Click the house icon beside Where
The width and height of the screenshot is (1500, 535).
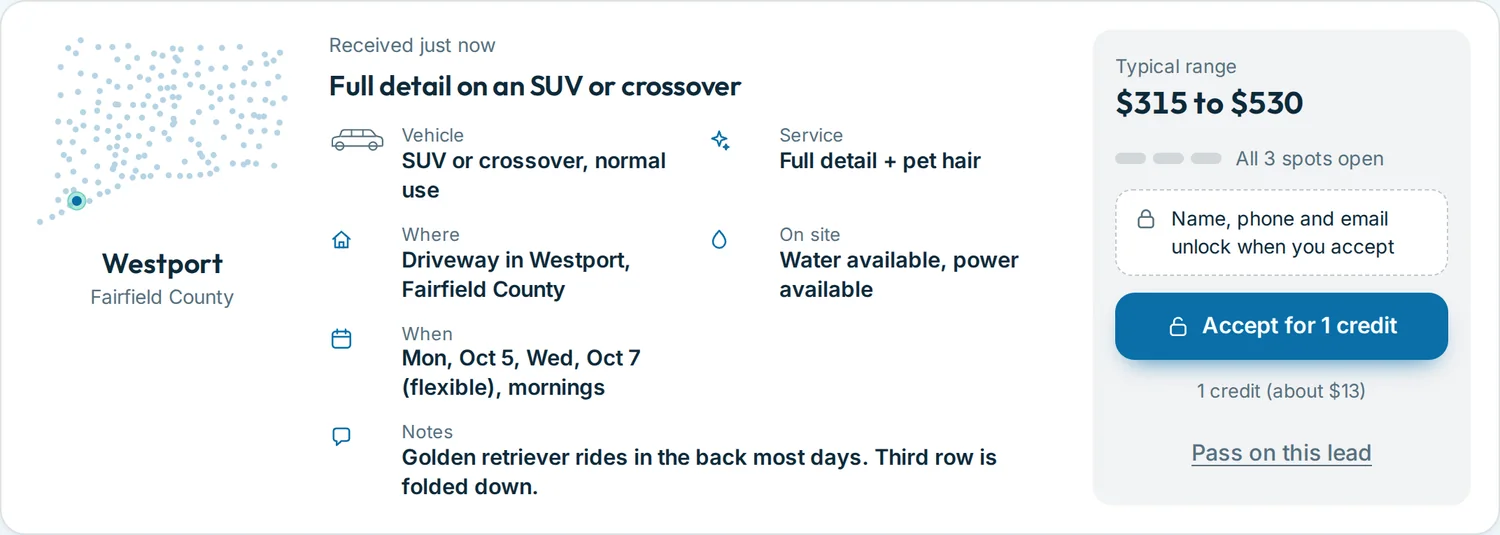[x=341, y=240]
